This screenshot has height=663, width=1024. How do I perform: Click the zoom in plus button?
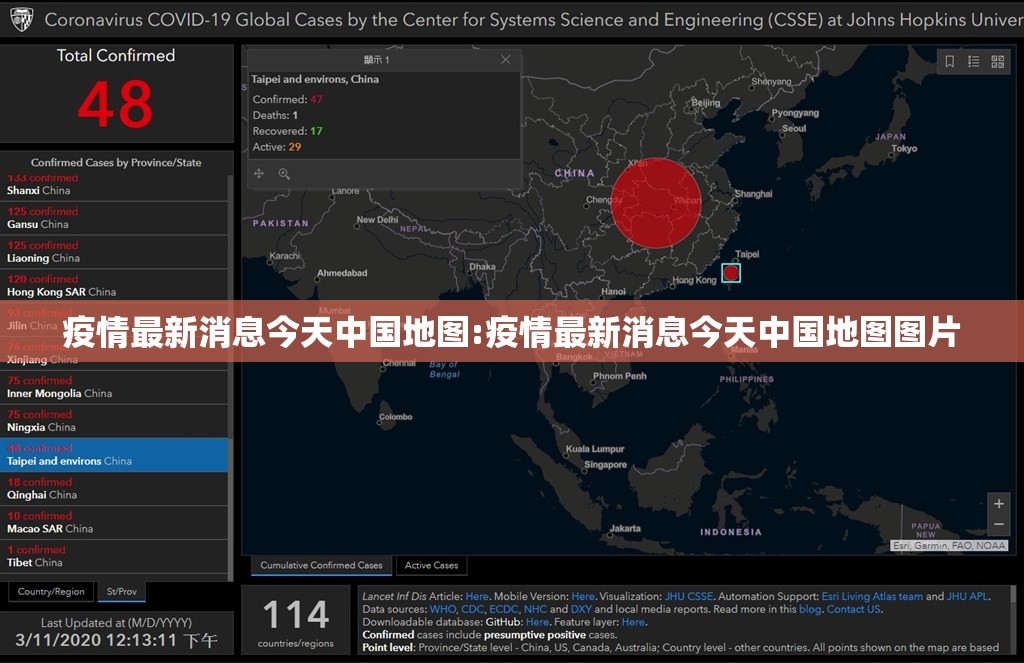click(x=997, y=504)
